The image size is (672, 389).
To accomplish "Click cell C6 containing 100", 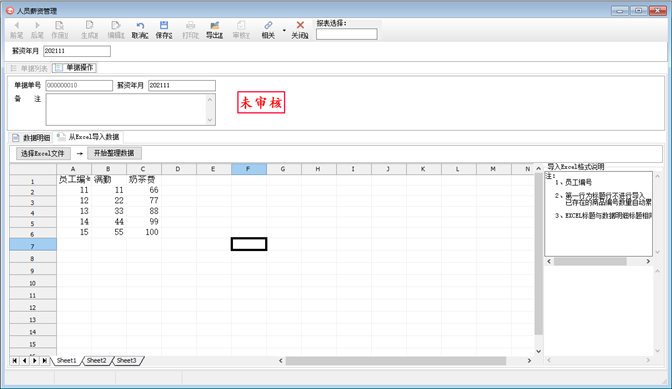I will (144, 232).
